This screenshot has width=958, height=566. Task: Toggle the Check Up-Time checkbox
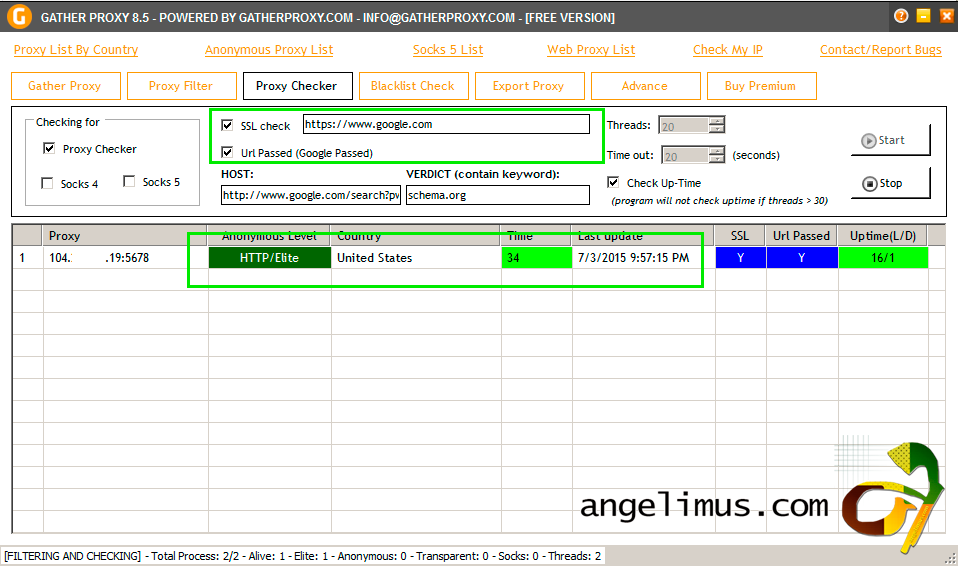coord(613,182)
